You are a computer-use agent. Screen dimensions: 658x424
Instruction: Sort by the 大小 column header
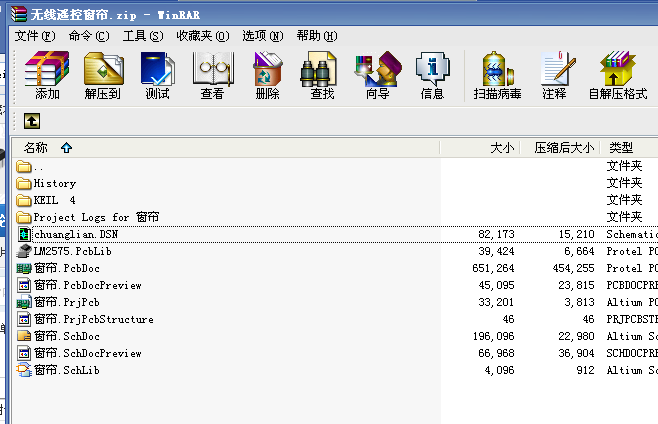click(480, 148)
